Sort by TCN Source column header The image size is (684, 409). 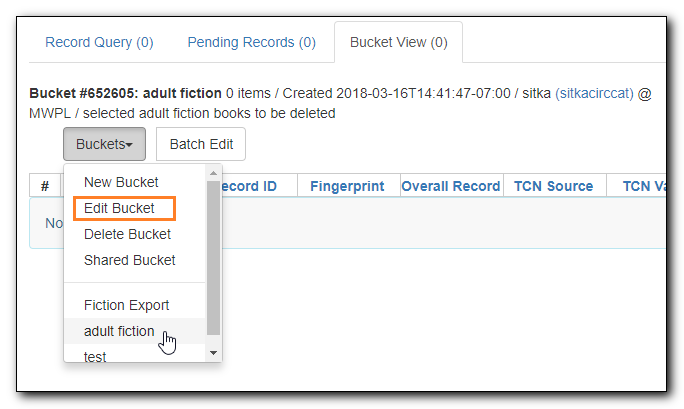coord(554,186)
